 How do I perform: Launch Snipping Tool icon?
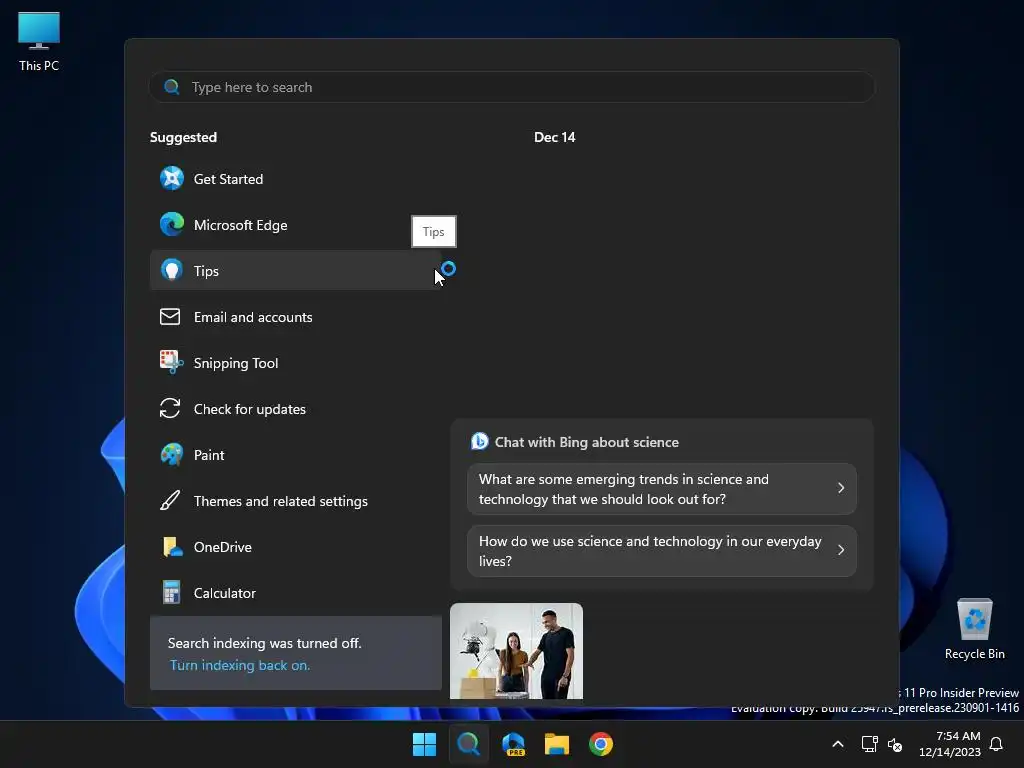click(x=171, y=362)
